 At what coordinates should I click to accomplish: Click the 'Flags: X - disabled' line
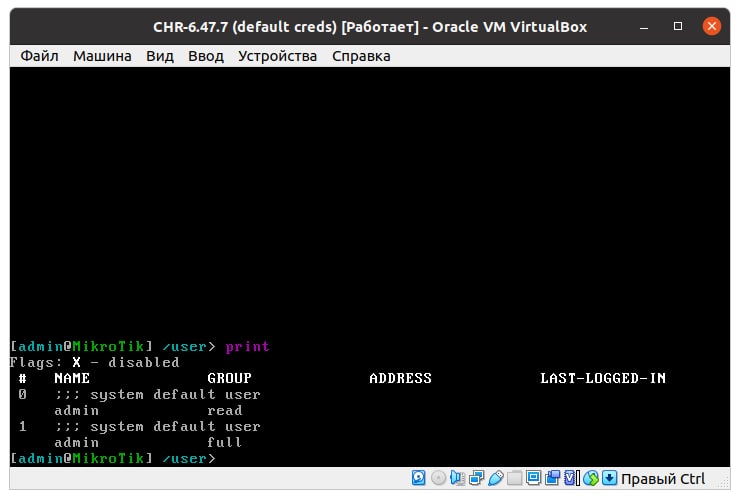click(x=94, y=363)
